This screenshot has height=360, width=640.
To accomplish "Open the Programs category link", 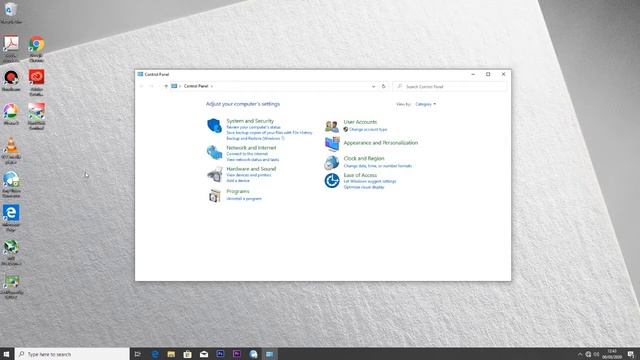I will tap(238, 191).
